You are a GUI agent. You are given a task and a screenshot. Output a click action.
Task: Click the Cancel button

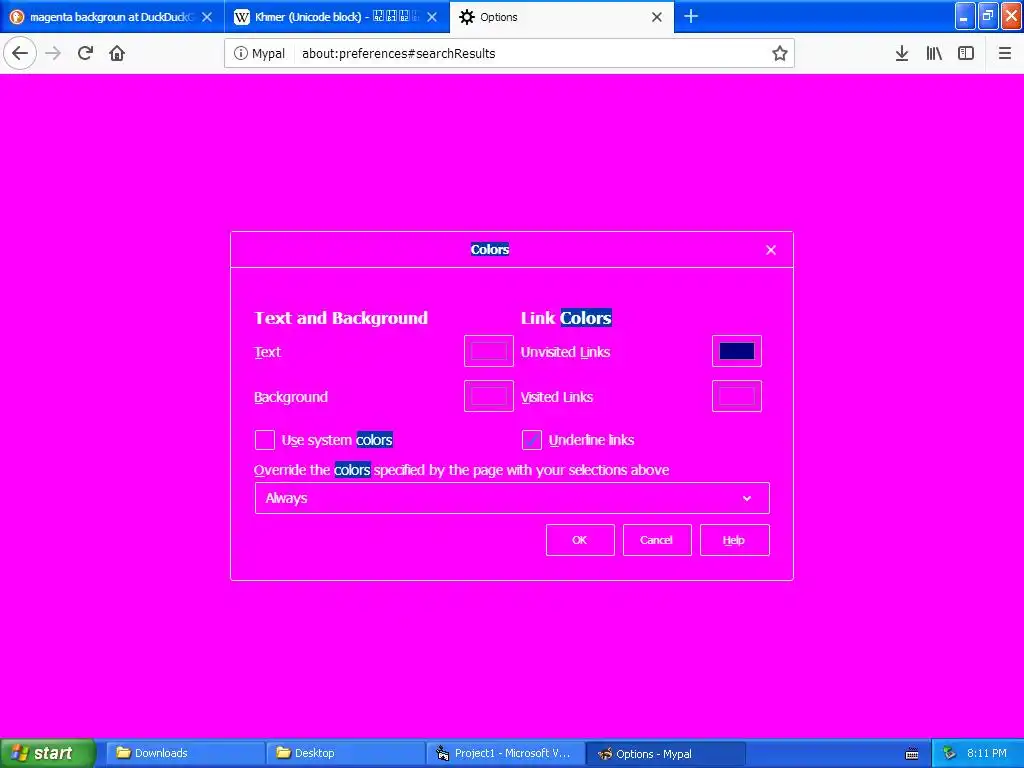click(x=657, y=540)
